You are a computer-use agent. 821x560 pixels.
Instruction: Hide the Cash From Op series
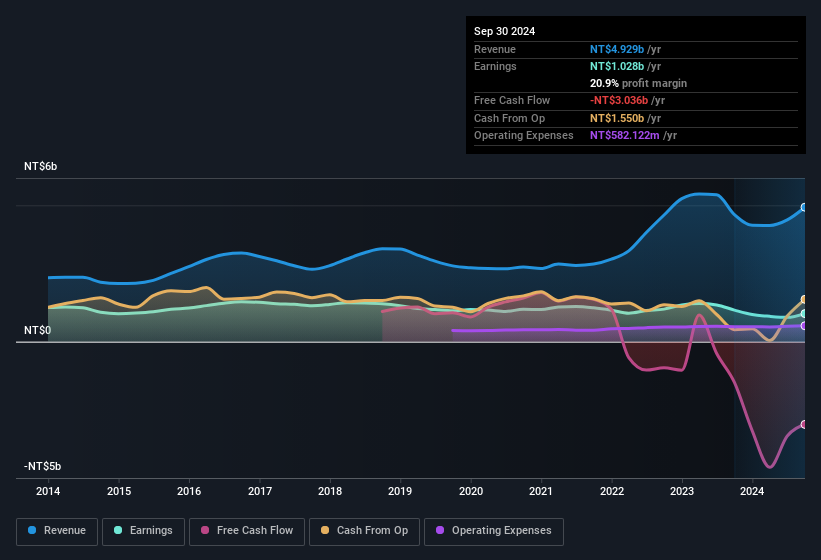[364, 531]
